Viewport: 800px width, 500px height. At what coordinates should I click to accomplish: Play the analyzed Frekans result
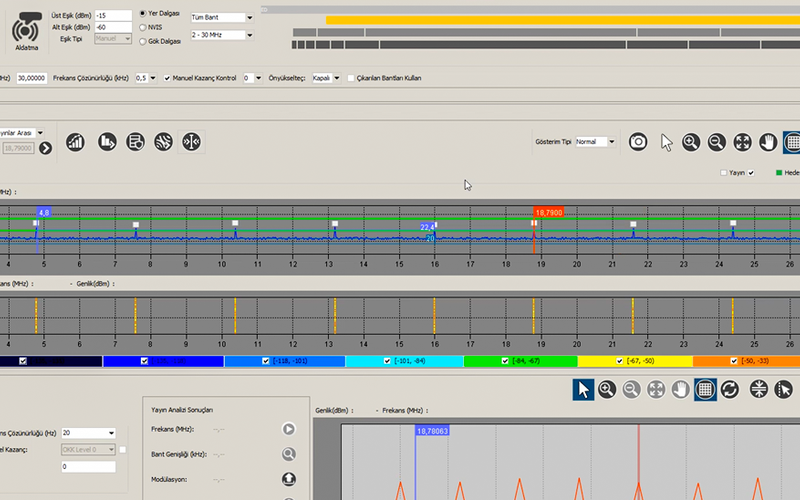tap(289, 429)
